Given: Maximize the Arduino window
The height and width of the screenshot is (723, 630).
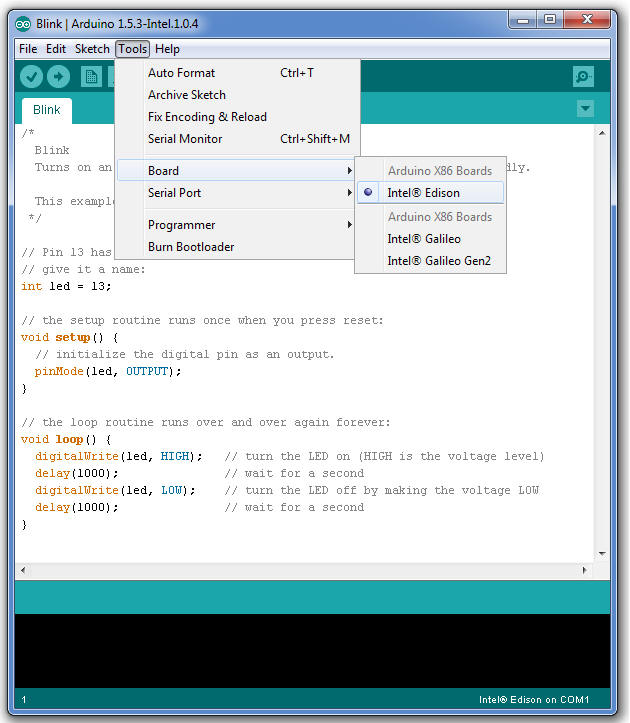Looking at the screenshot, I should (550, 20).
